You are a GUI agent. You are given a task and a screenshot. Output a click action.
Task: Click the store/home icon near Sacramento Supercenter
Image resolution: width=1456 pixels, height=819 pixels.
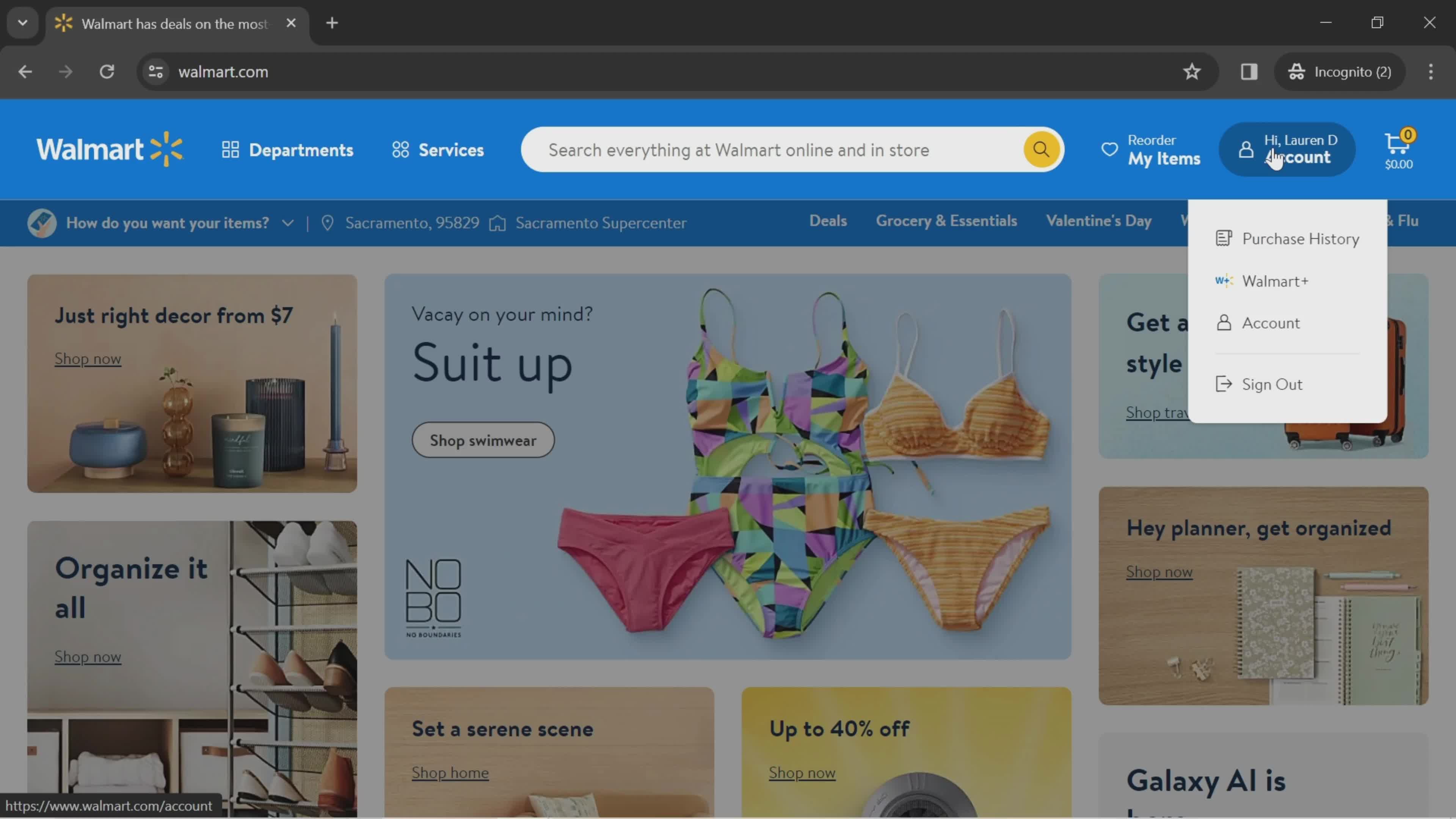click(498, 222)
